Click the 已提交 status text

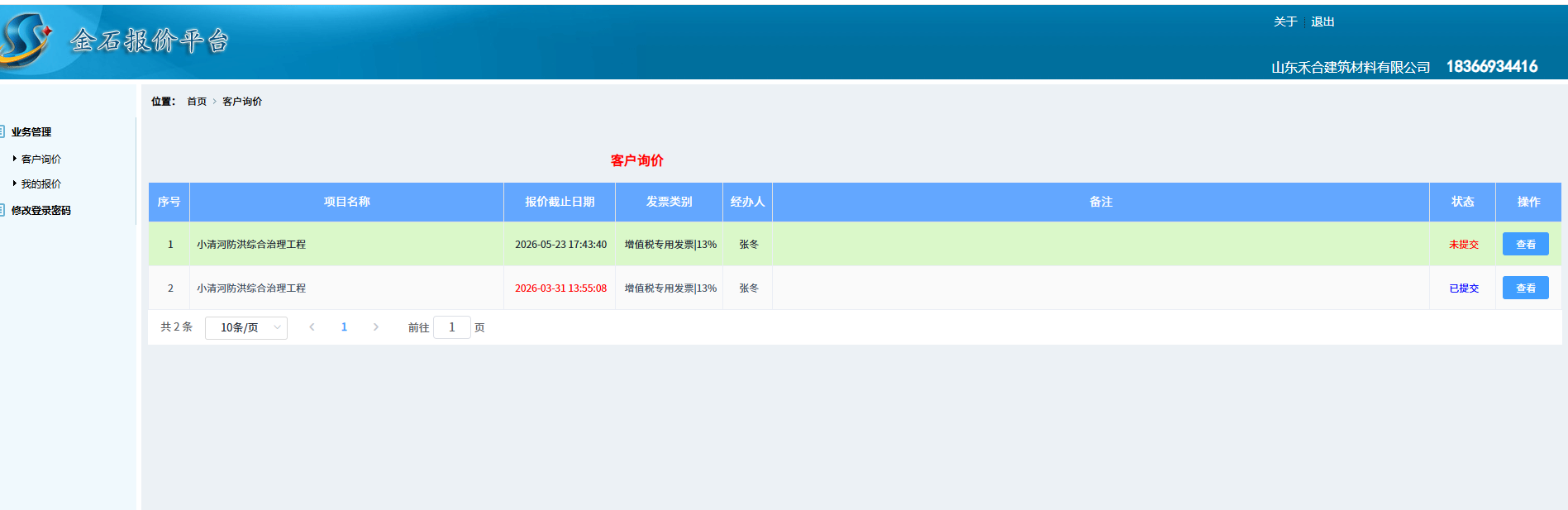[1464, 288]
